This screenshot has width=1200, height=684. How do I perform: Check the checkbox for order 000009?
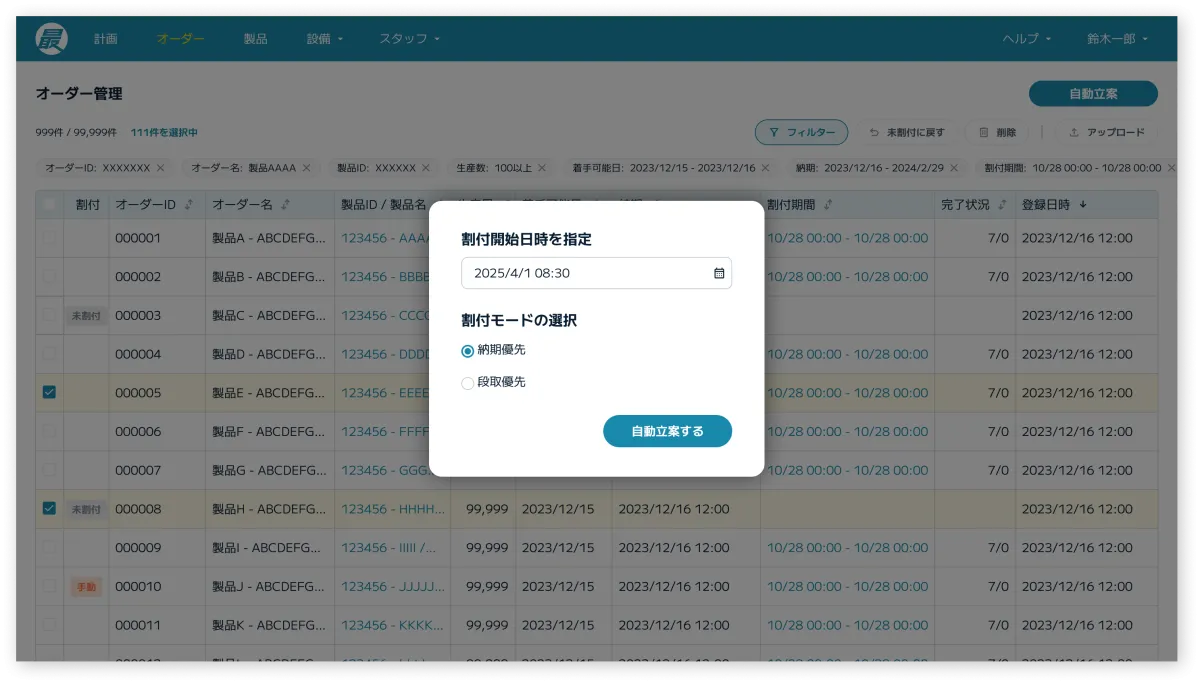(49, 548)
